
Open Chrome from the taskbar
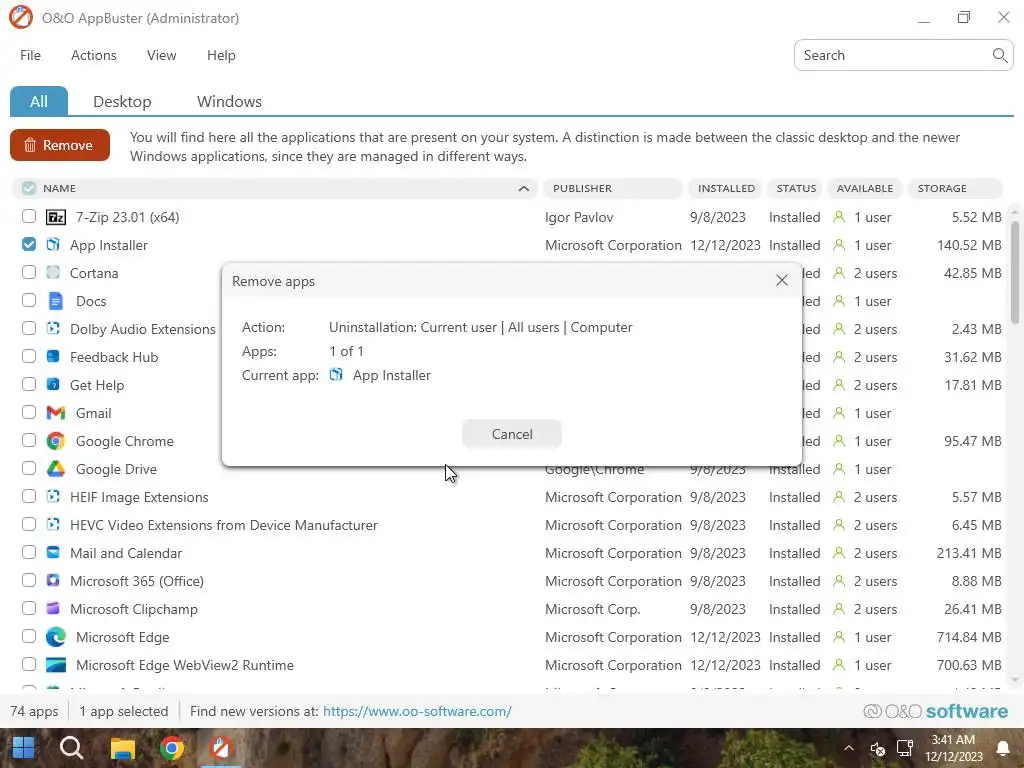coord(172,748)
